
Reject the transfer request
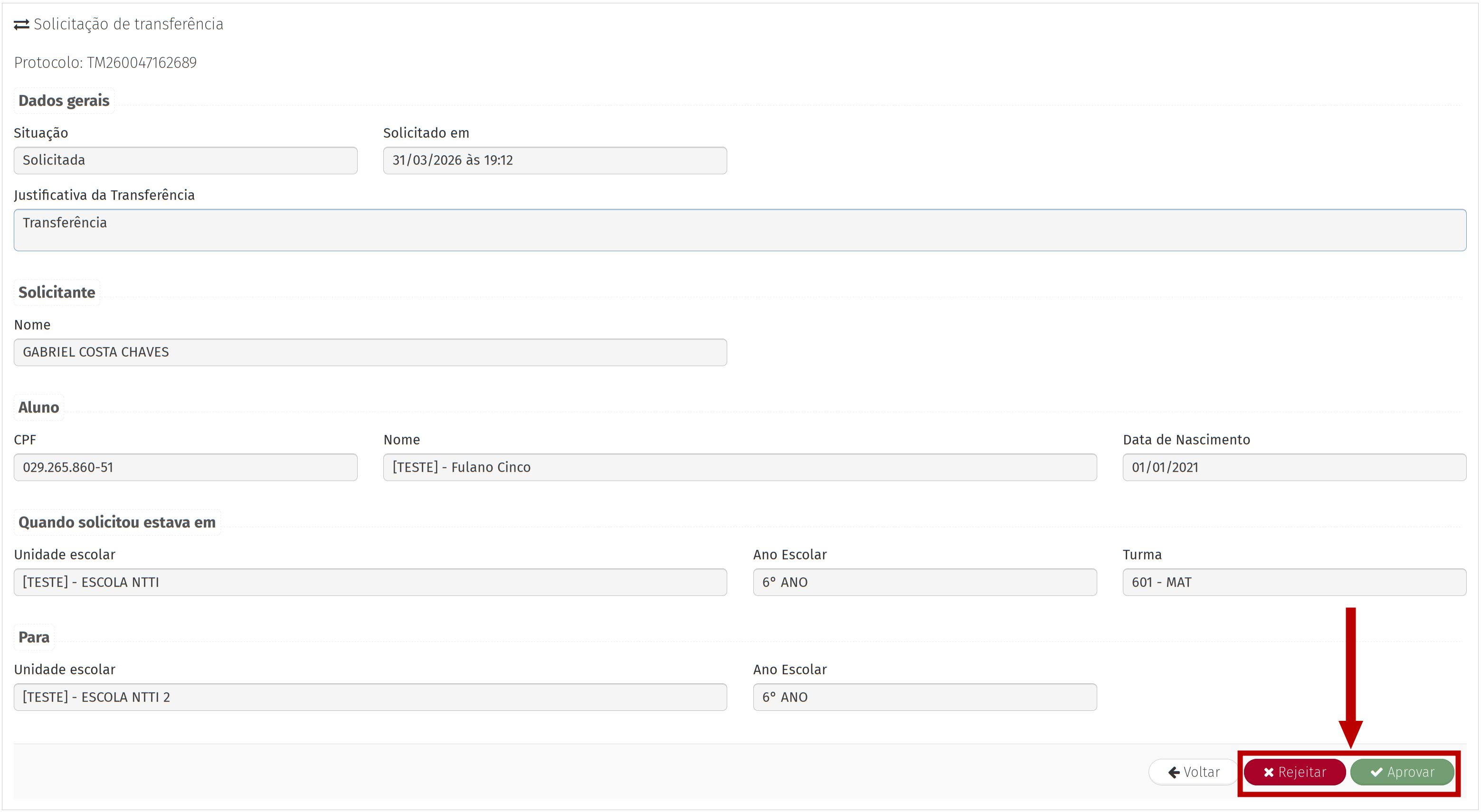1294,772
